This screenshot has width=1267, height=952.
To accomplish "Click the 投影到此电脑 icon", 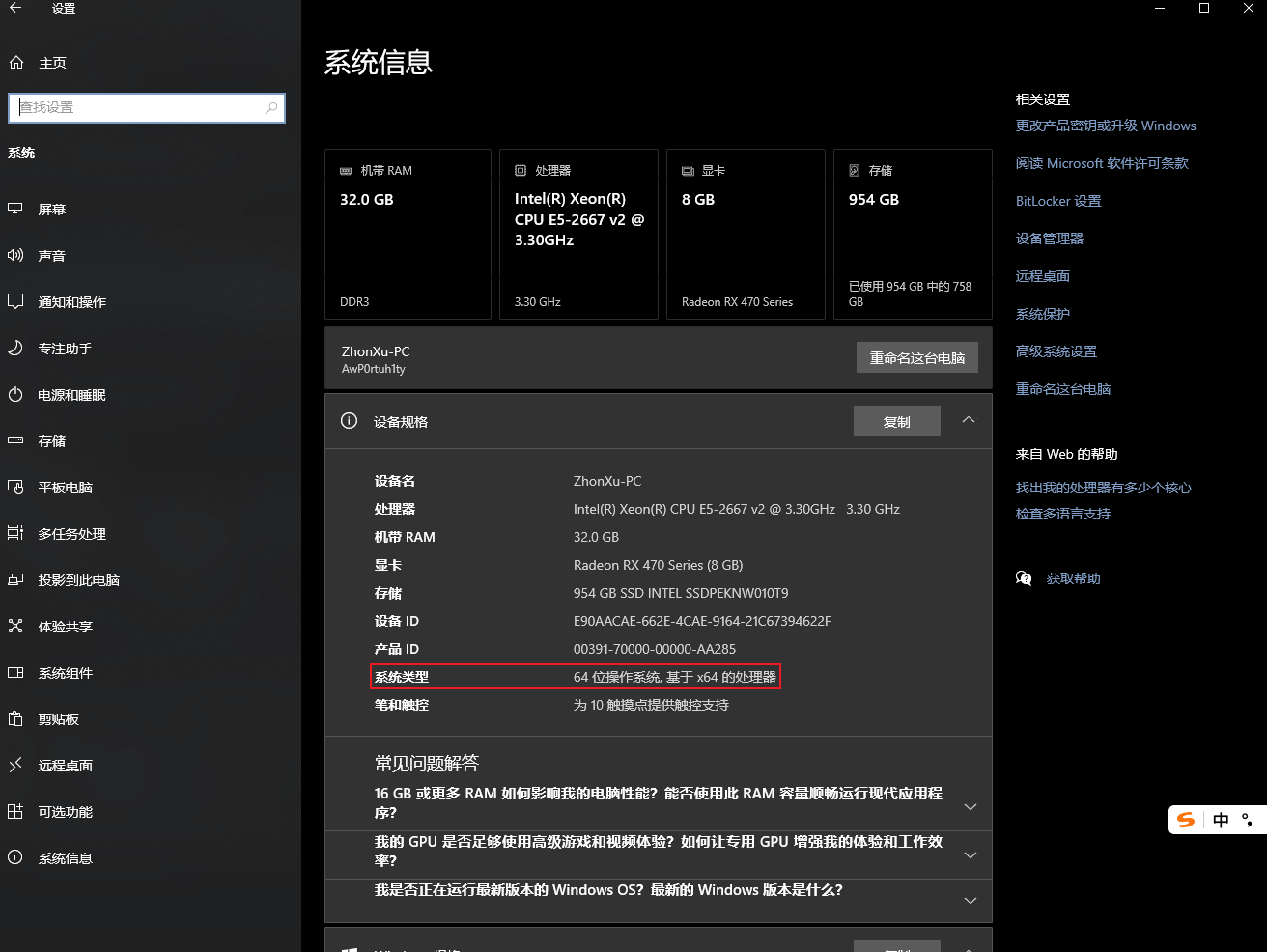I will pyautogui.click(x=15, y=579).
